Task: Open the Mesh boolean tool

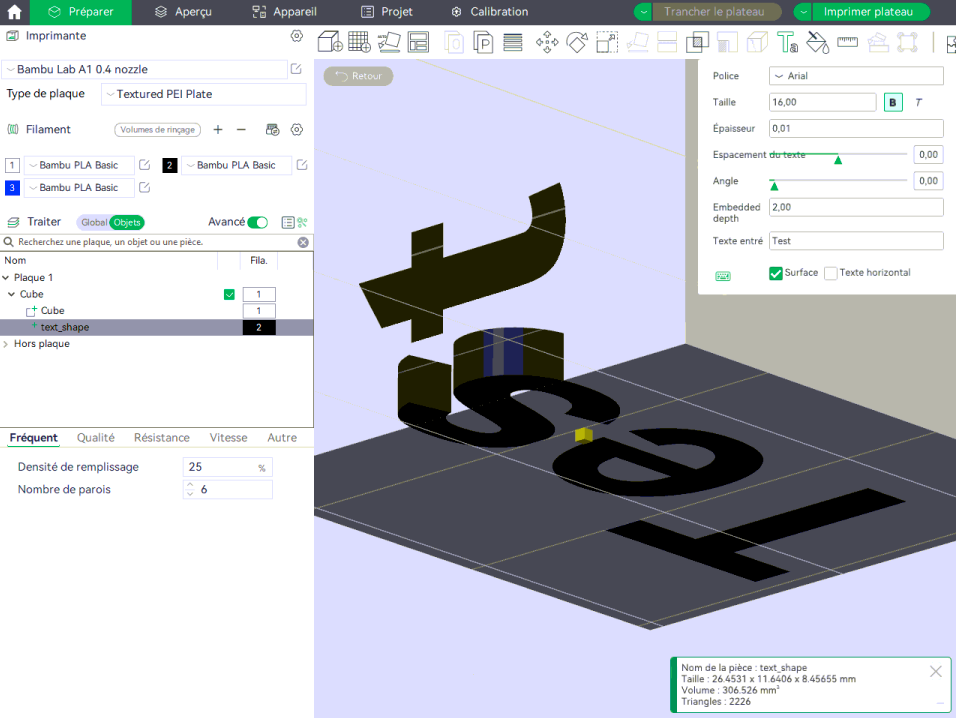Action: (x=697, y=42)
